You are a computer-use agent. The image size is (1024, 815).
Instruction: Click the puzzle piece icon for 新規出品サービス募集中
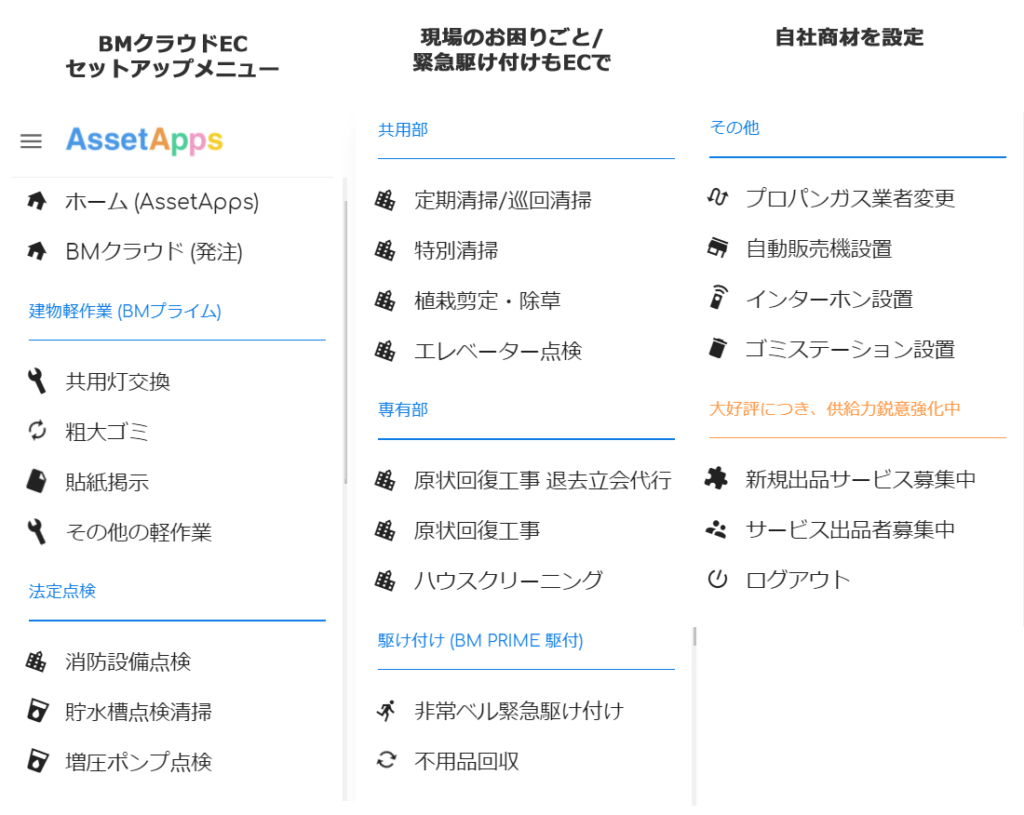pyautogui.click(x=716, y=479)
